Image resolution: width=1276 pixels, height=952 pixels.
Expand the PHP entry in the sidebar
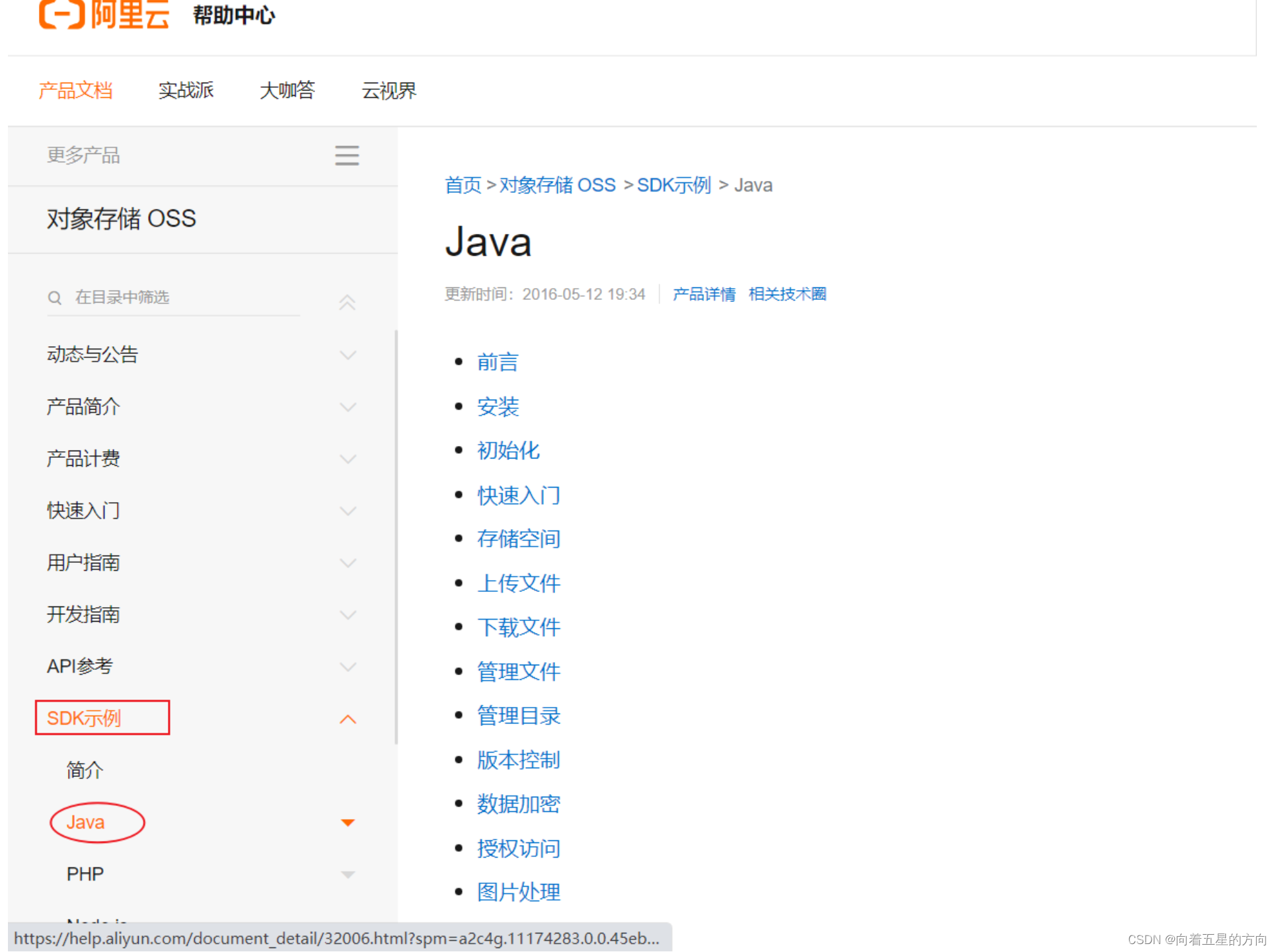coord(348,873)
